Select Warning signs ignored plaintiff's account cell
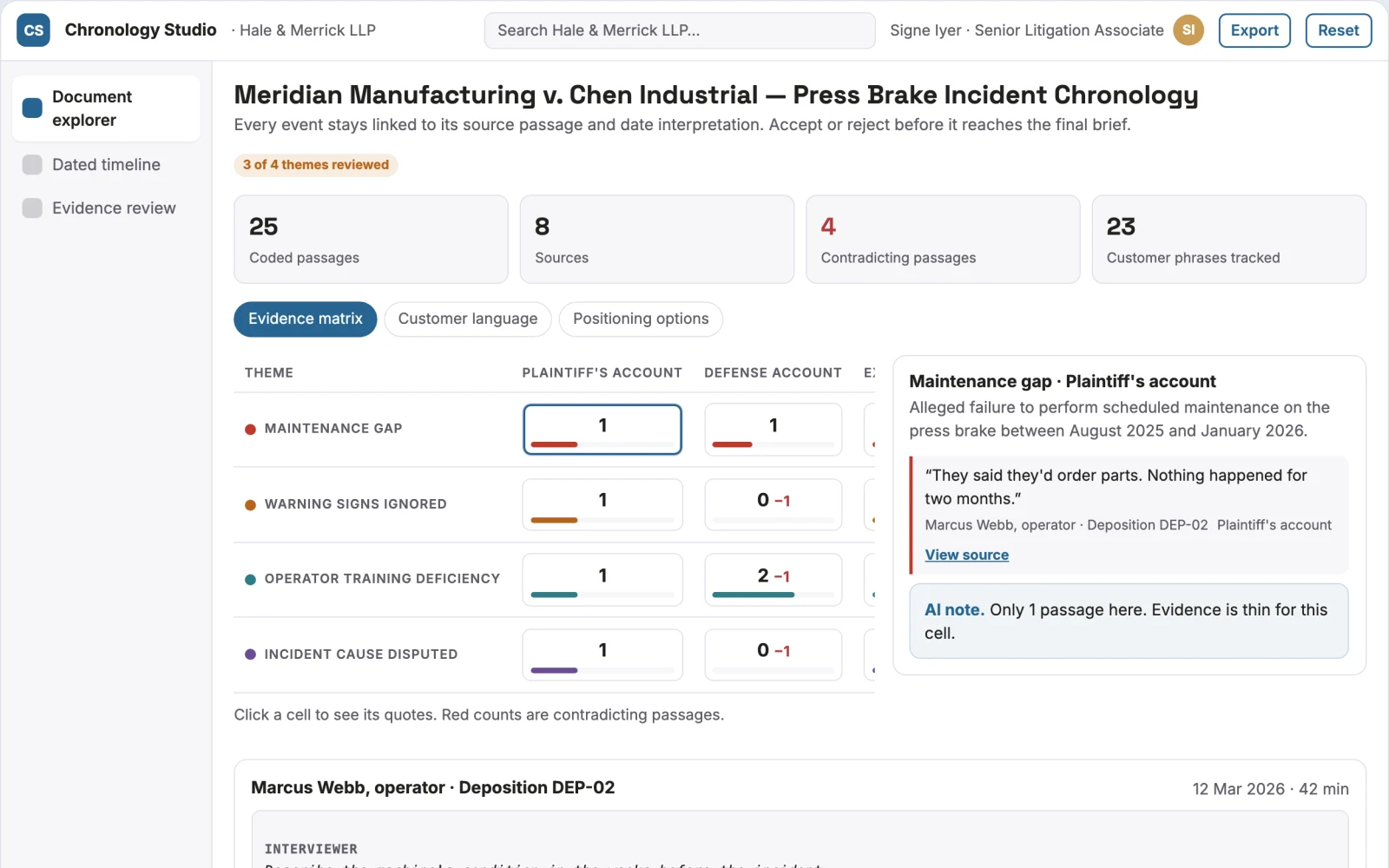 click(x=602, y=504)
